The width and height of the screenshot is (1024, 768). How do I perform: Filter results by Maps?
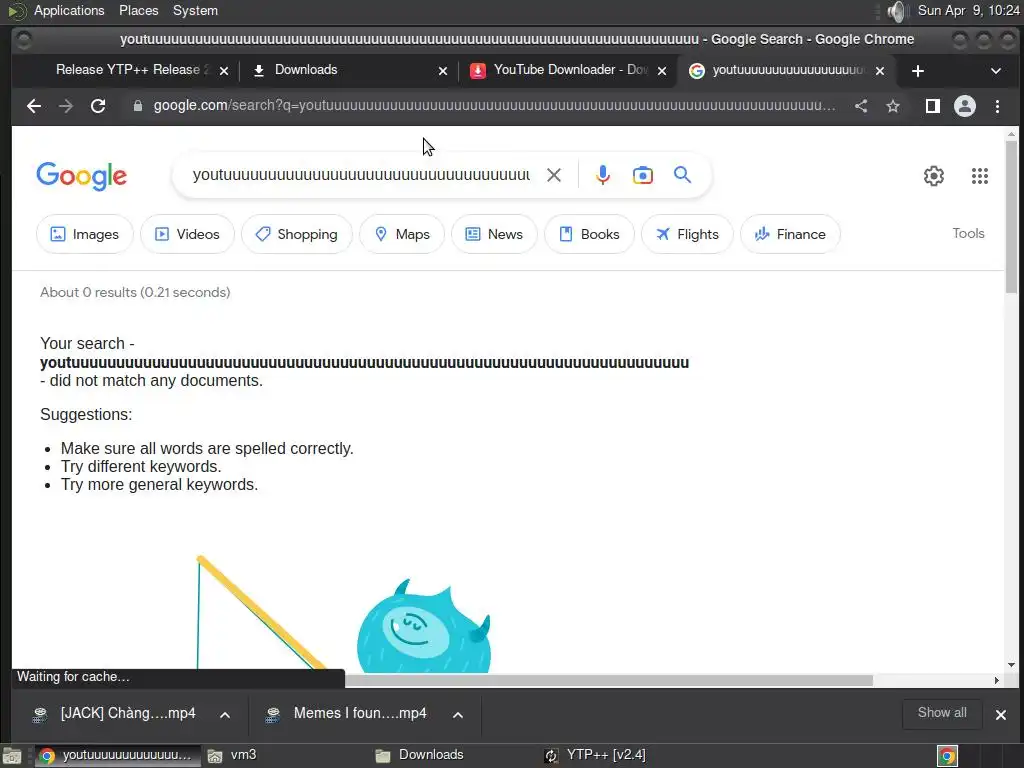point(402,234)
